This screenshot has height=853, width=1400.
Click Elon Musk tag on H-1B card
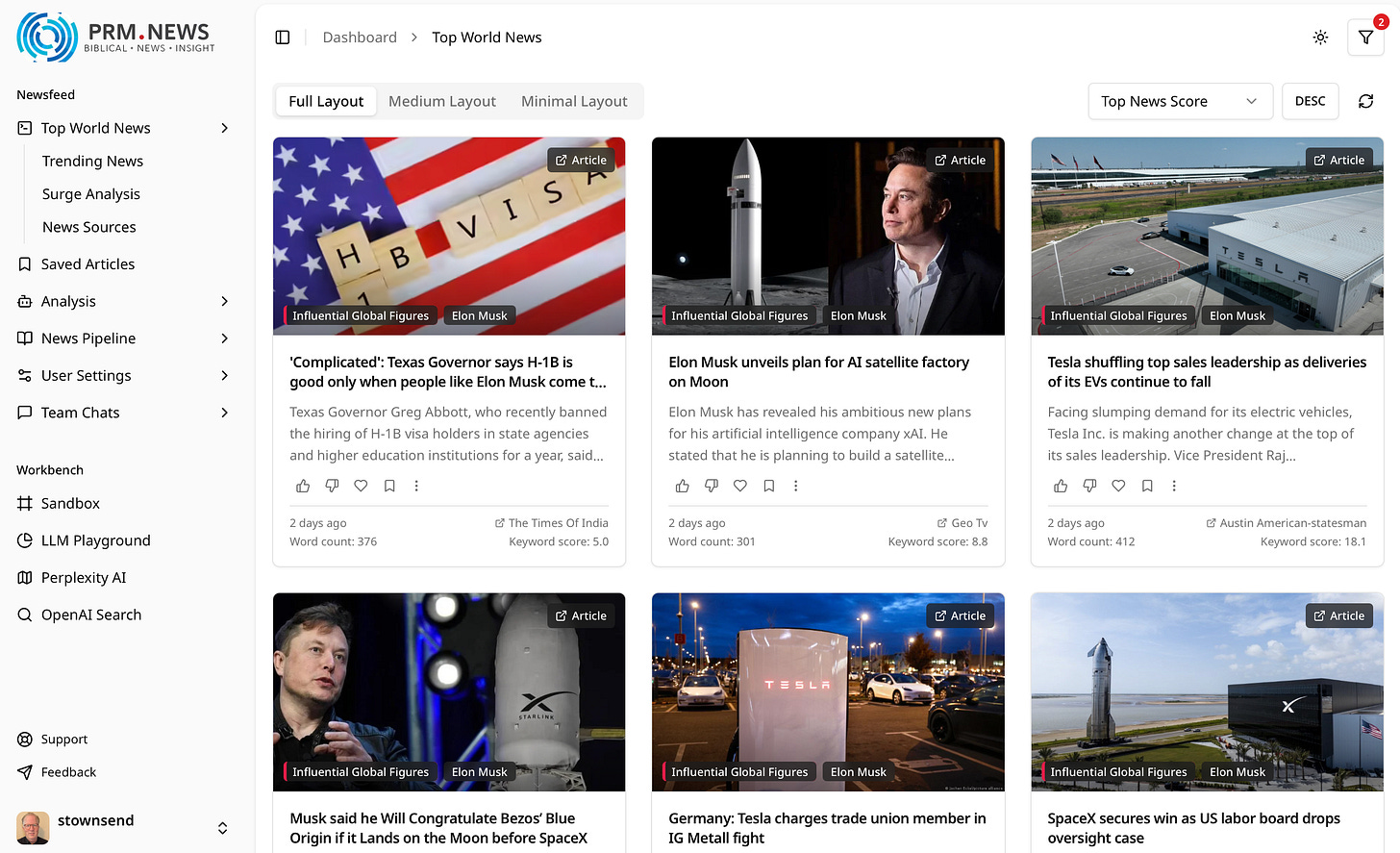coord(479,315)
